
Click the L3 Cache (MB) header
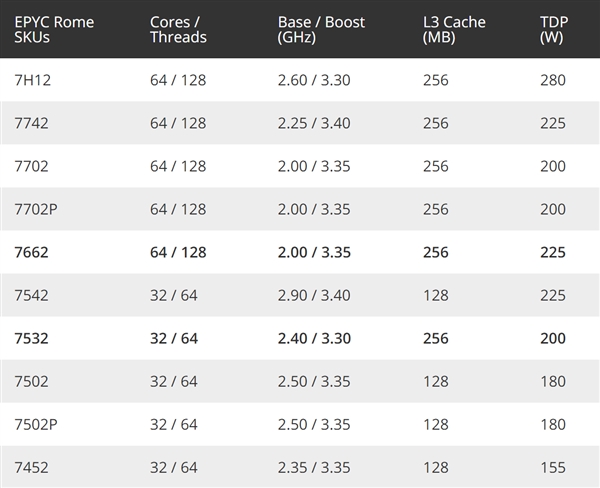pos(454,30)
